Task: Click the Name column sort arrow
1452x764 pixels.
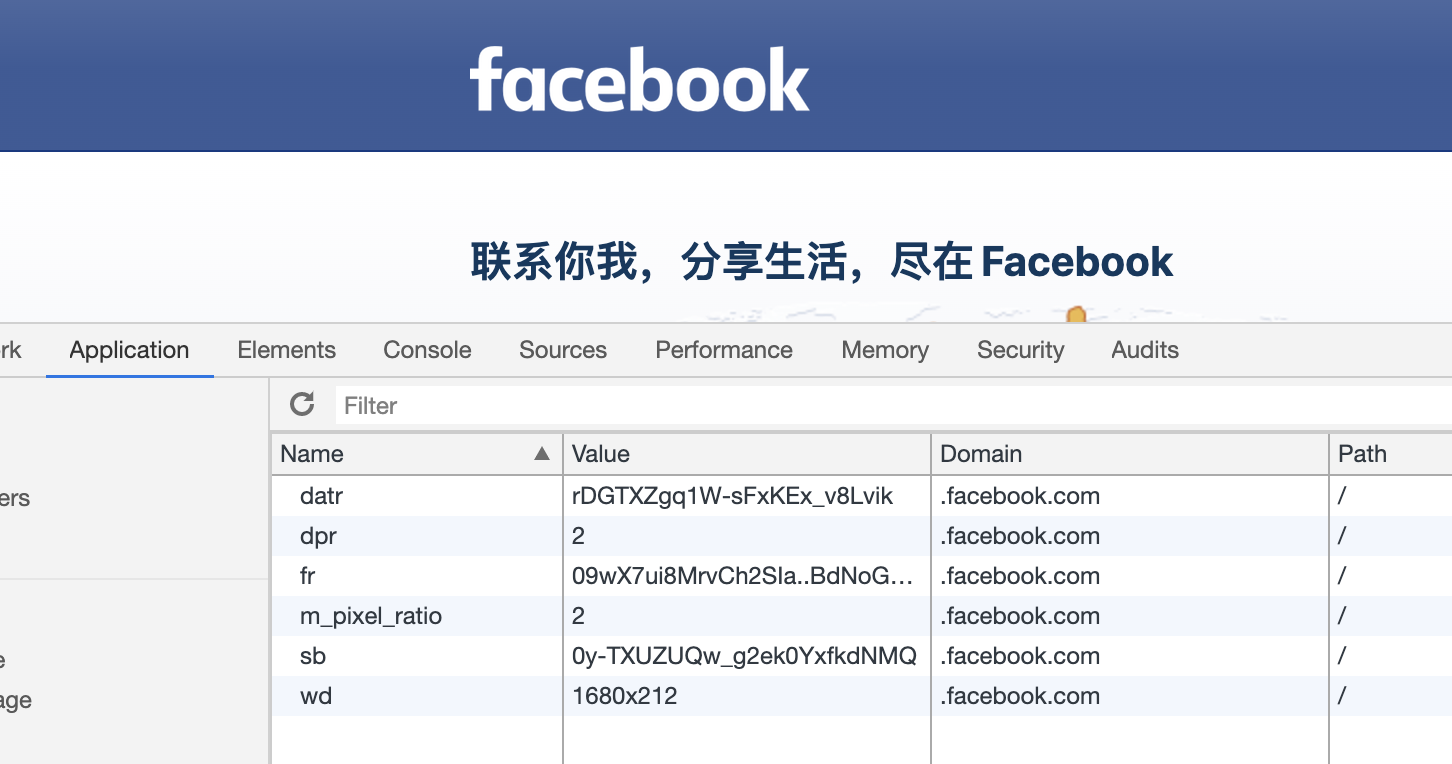Action: click(542, 454)
